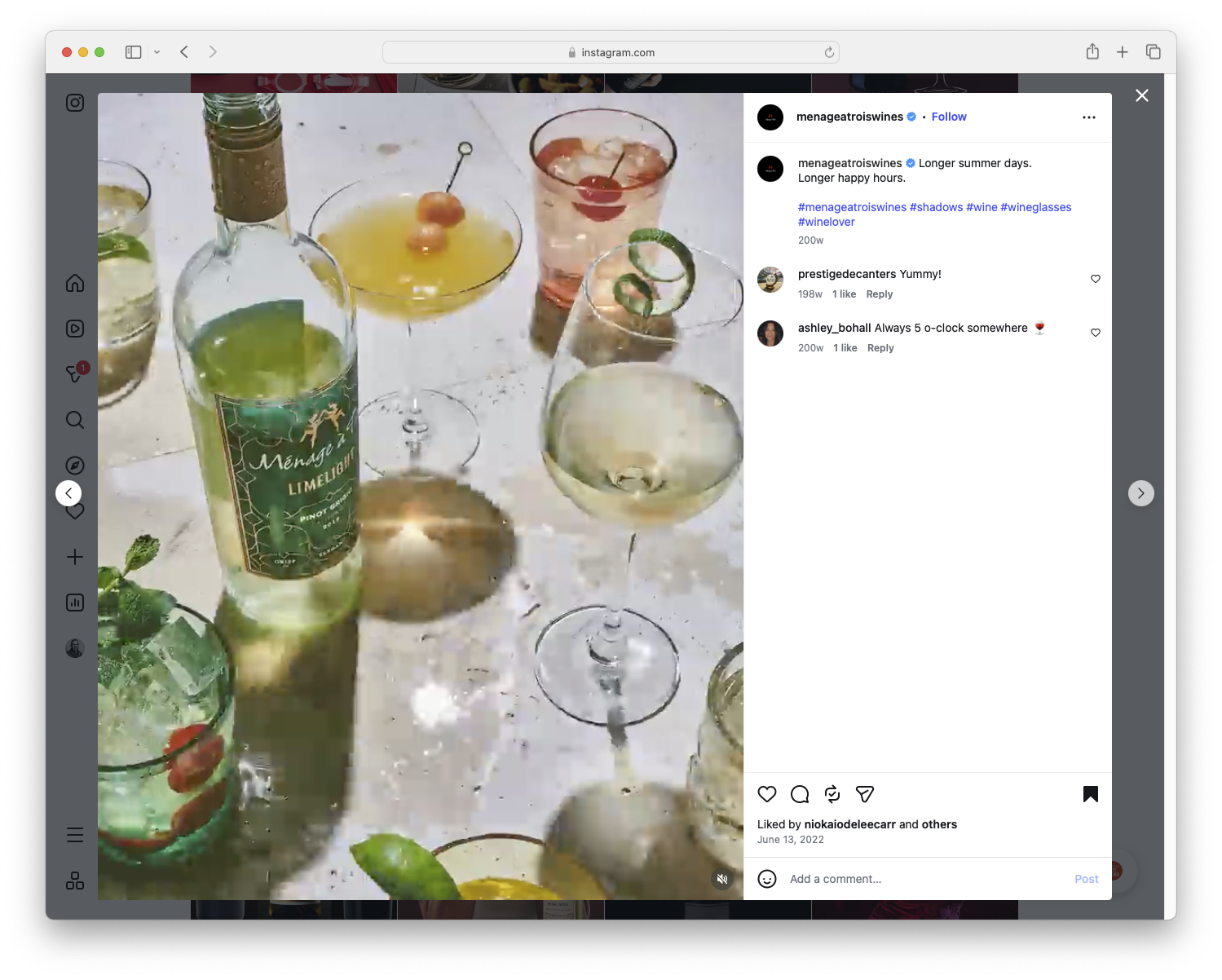Open the Instagram Home feed

pyautogui.click(x=74, y=283)
